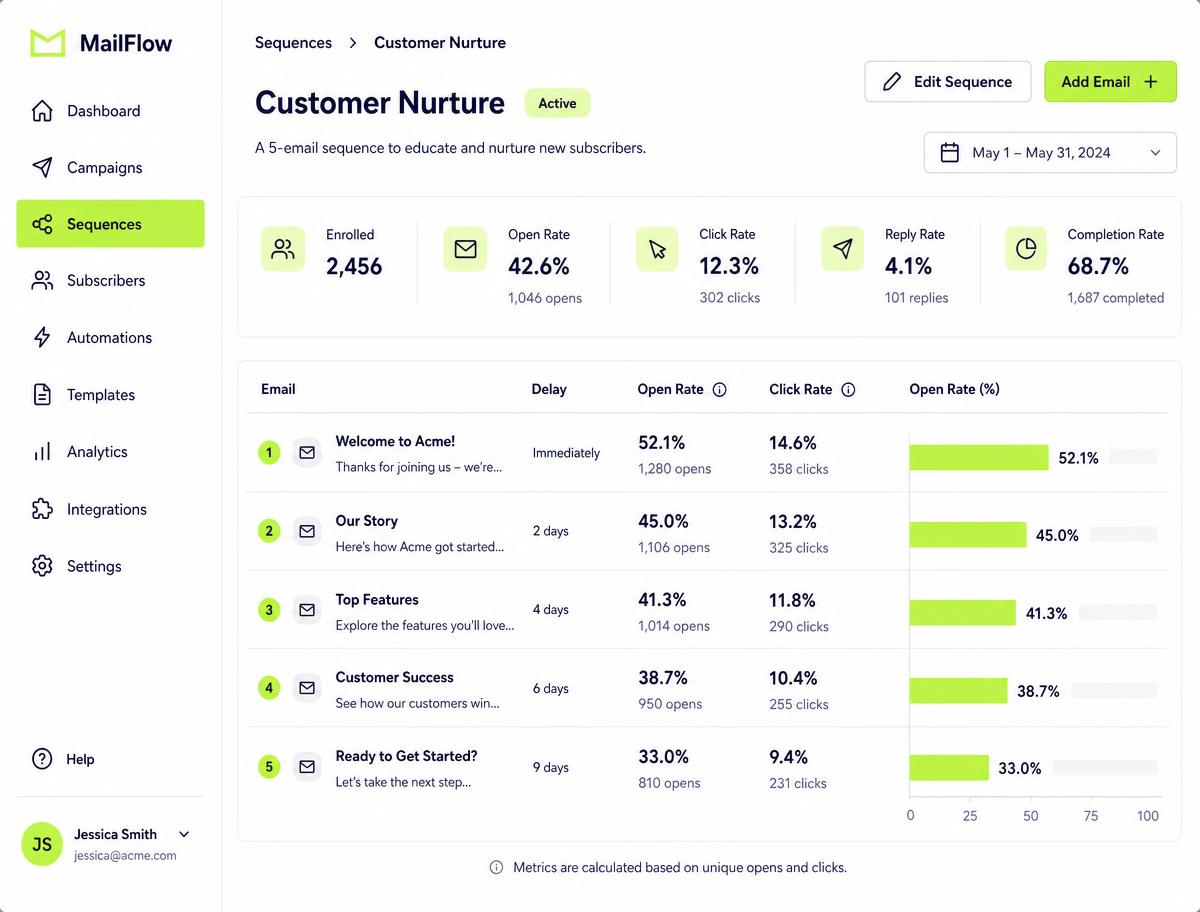Screen dimensions: 1200x912
Task: Click step number 1 badge
Action: [x=269, y=453]
